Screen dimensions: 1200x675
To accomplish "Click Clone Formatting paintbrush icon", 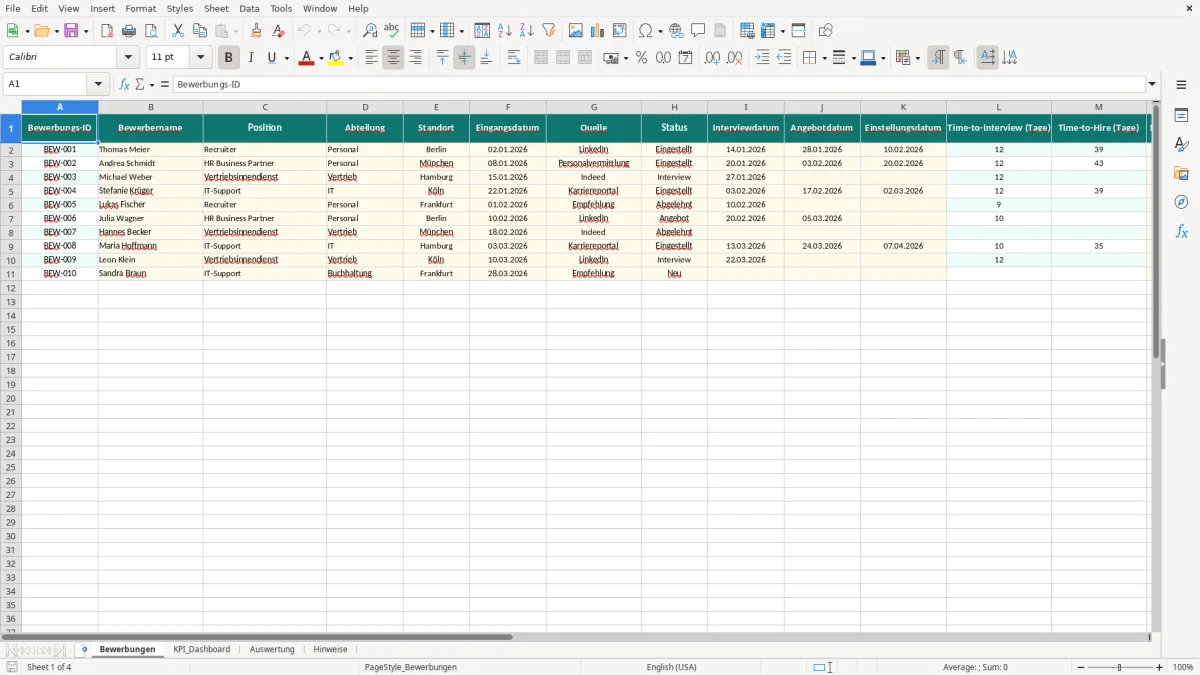I will tap(257, 31).
